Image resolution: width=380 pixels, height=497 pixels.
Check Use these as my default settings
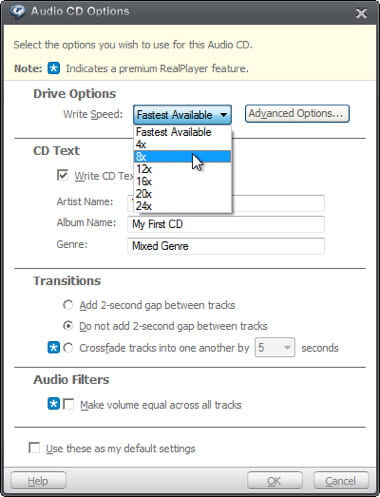[34, 448]
